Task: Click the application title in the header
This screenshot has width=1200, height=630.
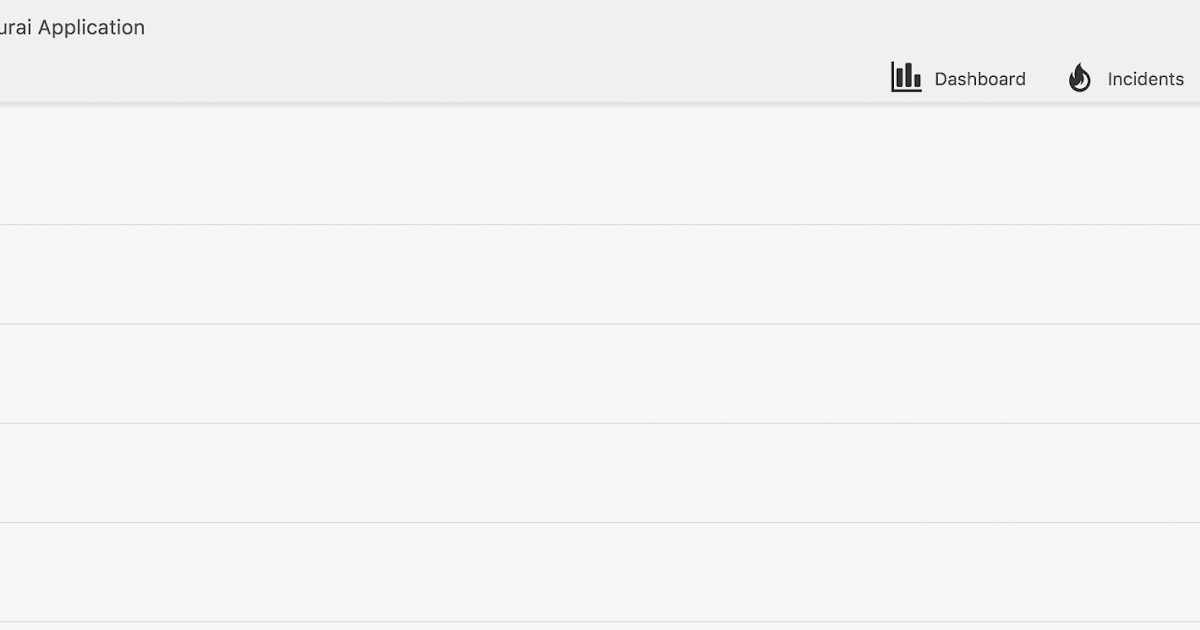Action: [x=72, y=28]
